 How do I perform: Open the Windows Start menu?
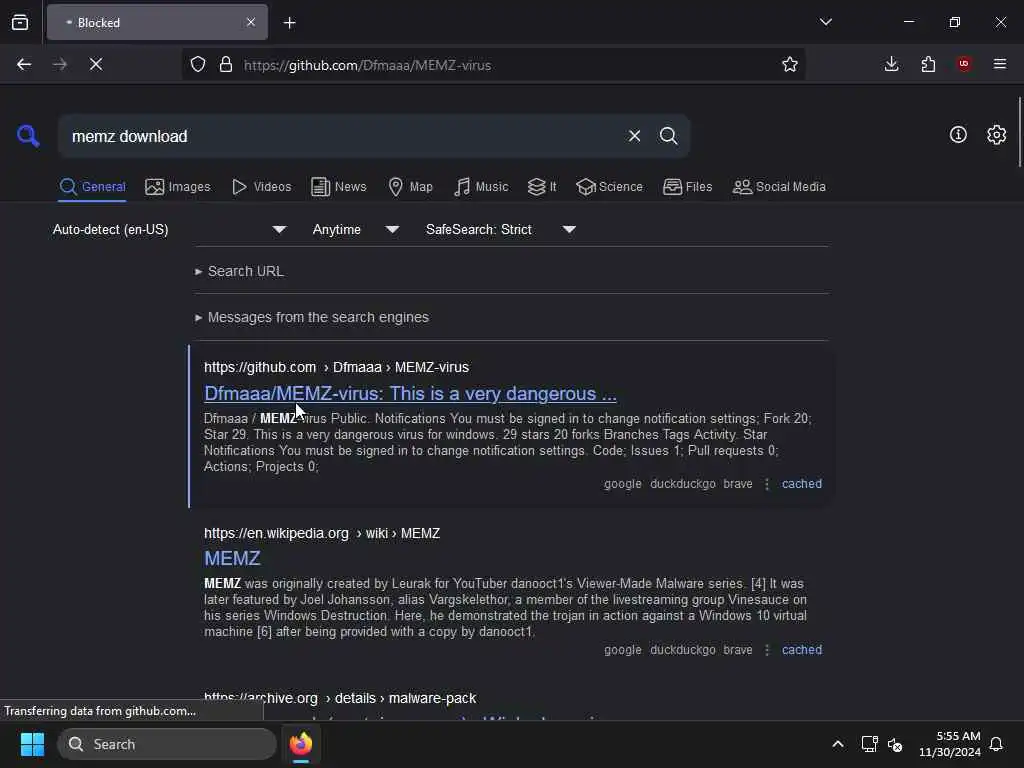coord(32,744)
